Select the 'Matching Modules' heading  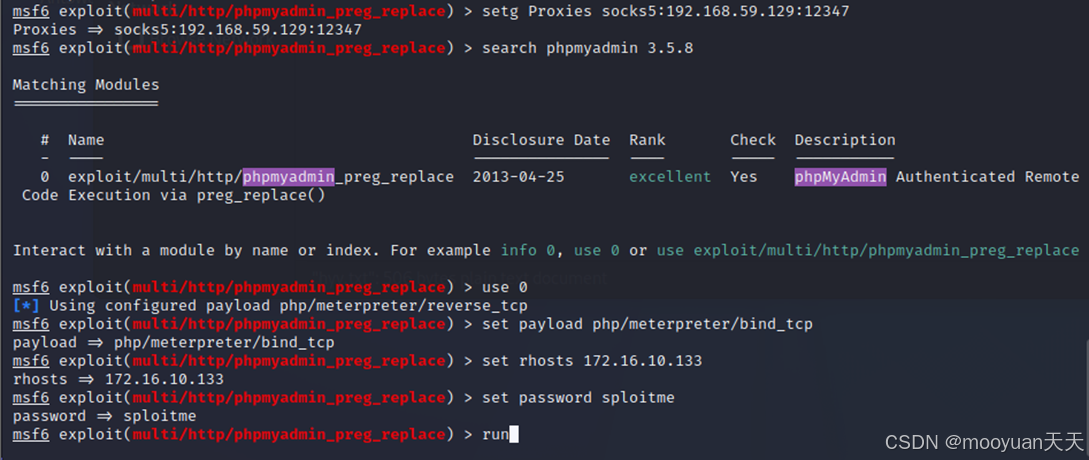86,85
